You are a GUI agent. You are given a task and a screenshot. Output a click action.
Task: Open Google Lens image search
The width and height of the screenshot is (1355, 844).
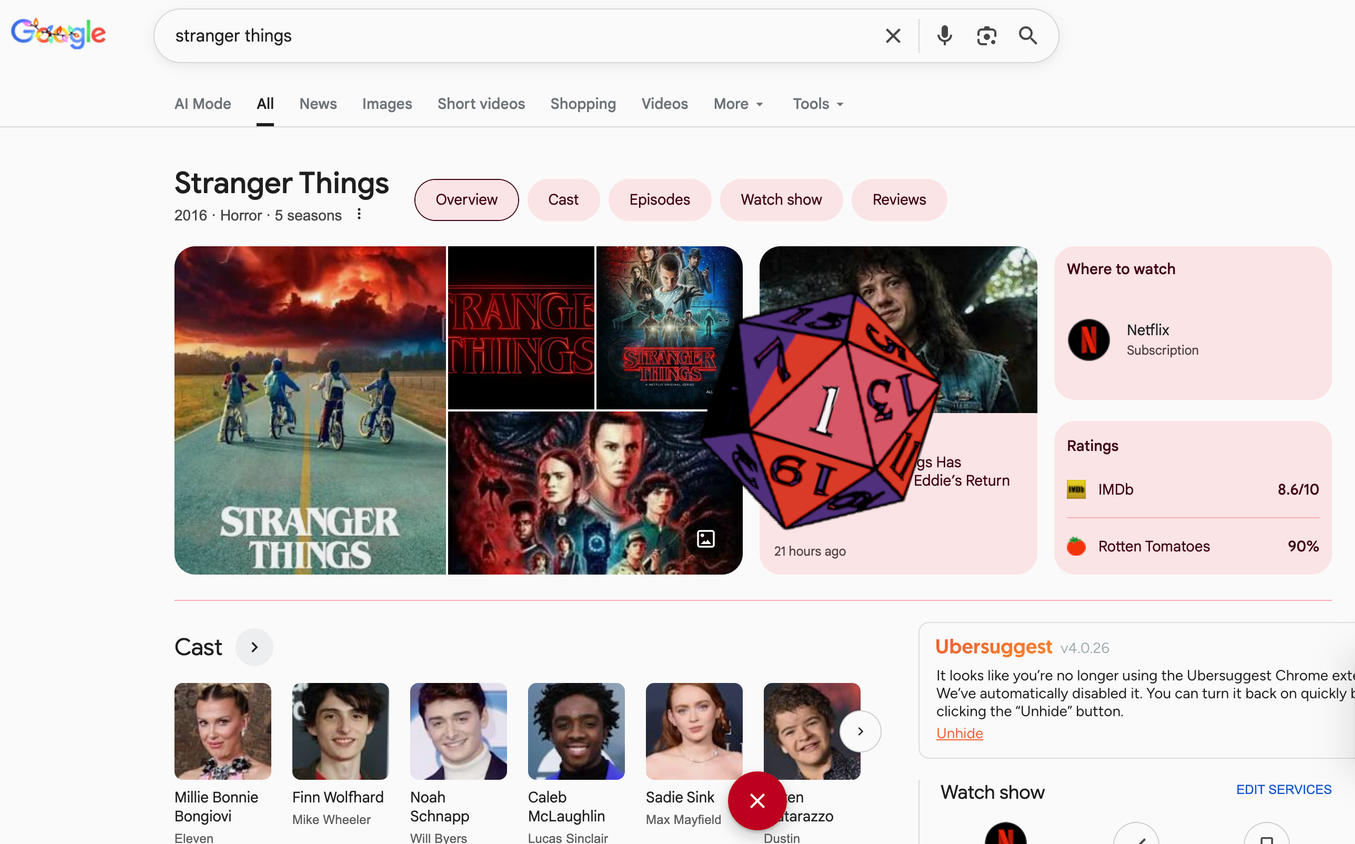click(x=987, y=36)
